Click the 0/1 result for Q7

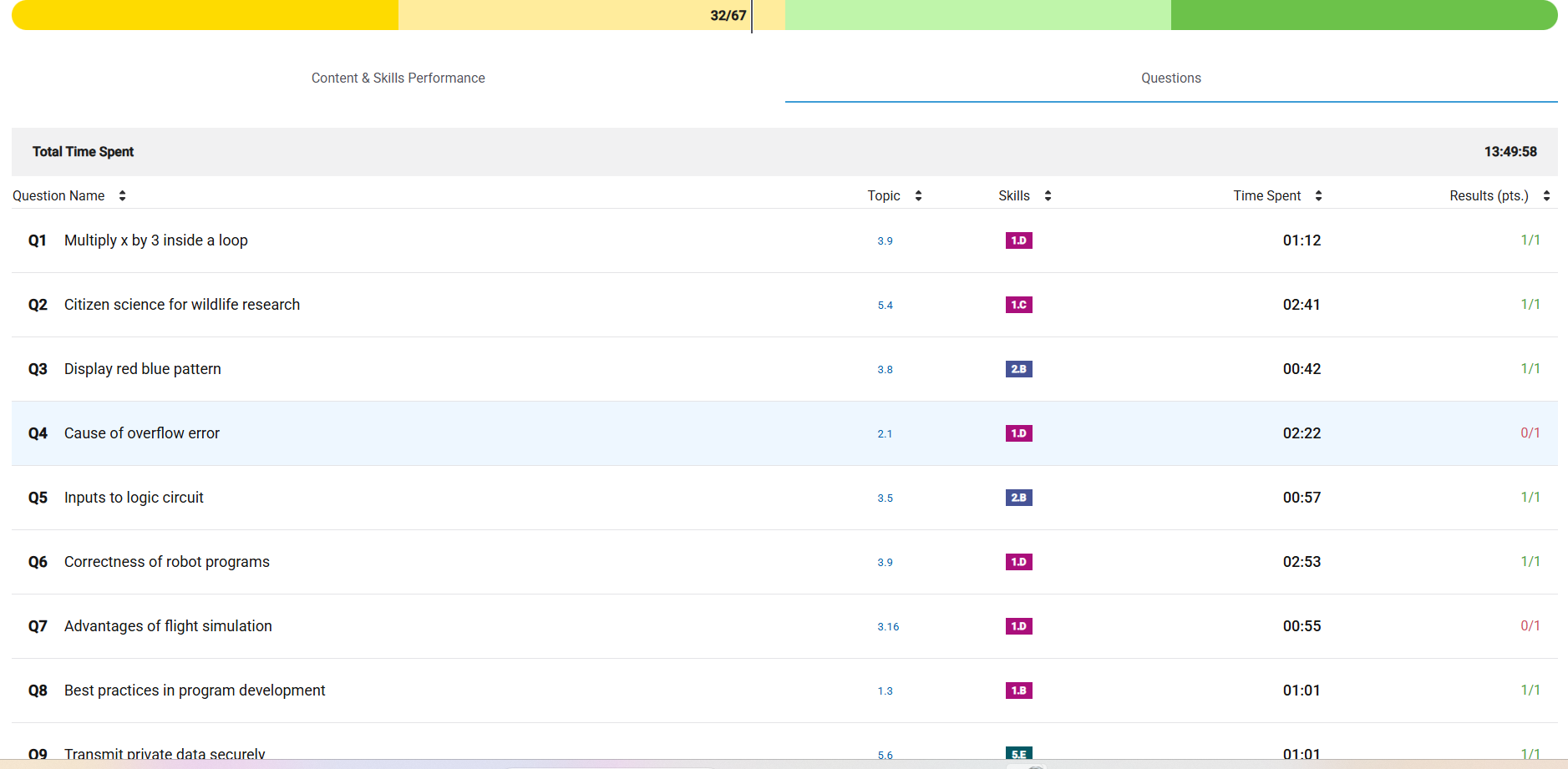[x=1530, y=626]
